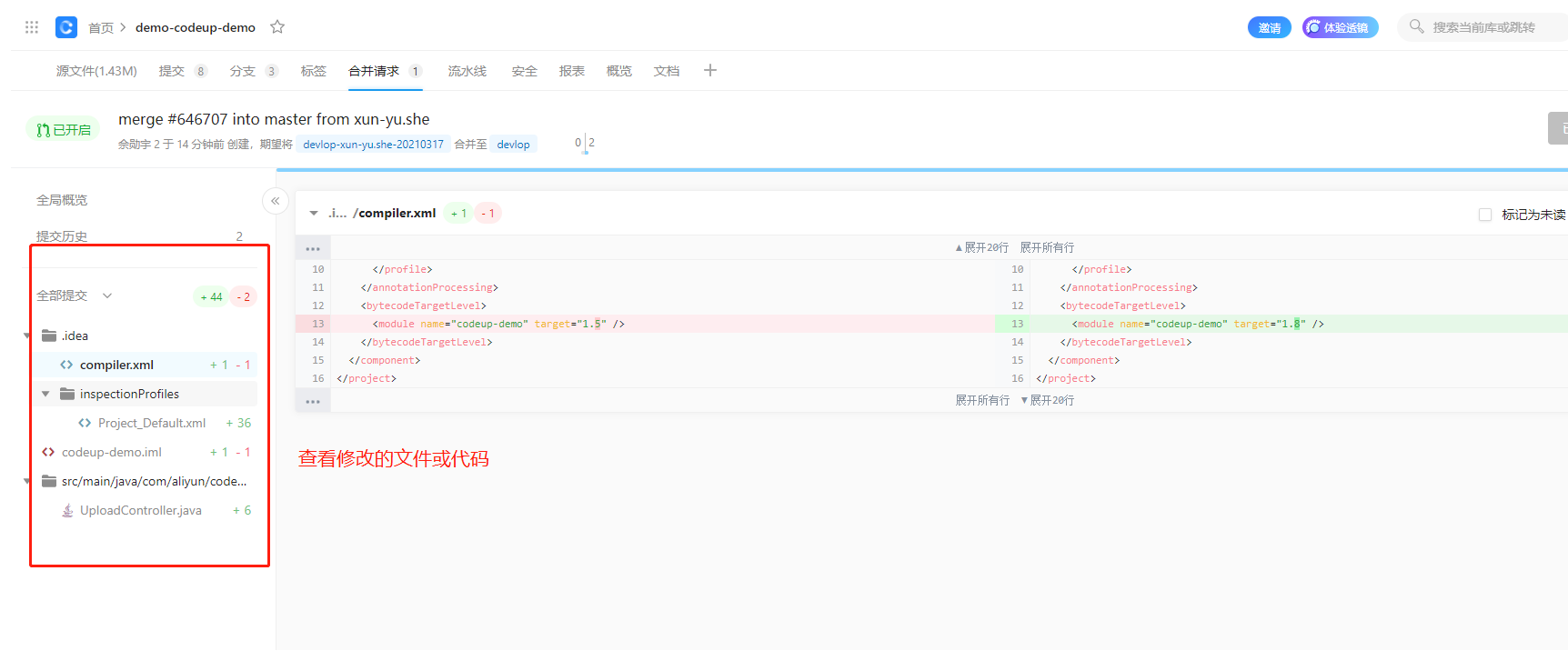Star the demo-codeup-demo repository
The width and height of the screenshot is (1568, 661).
tap(277, 27)
